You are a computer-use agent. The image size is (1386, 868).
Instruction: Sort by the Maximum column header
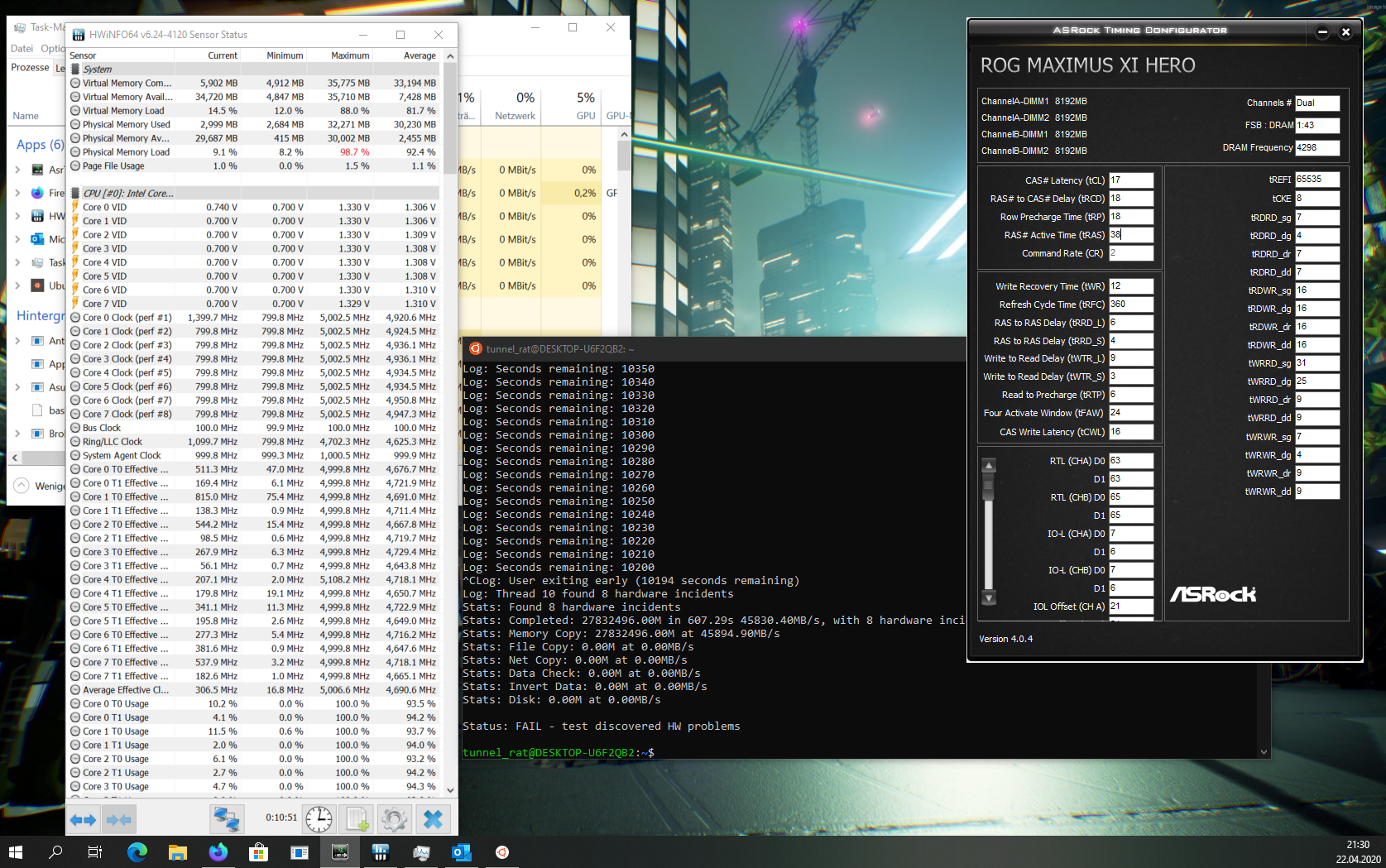(x=349, y=55)
